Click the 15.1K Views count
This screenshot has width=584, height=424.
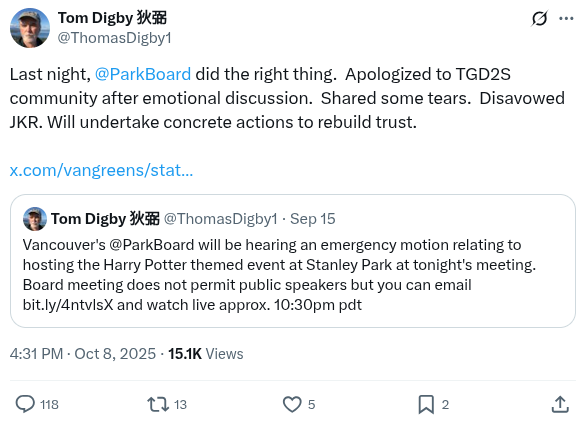tap(206, 354)
